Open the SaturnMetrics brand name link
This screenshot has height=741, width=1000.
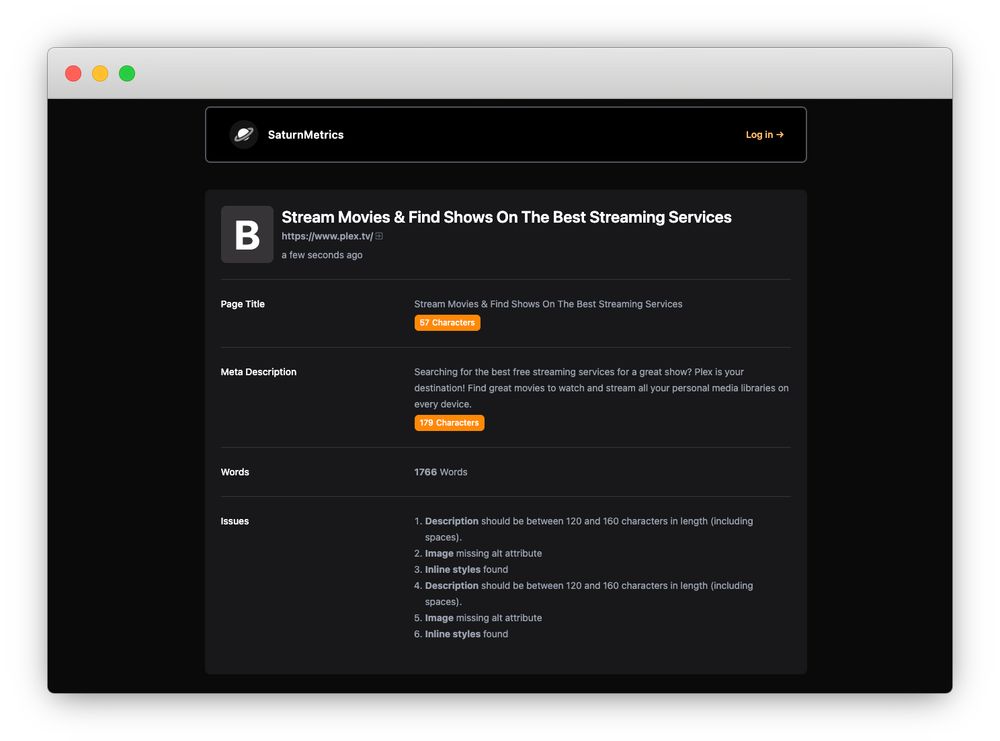click(x=305, y=135)
